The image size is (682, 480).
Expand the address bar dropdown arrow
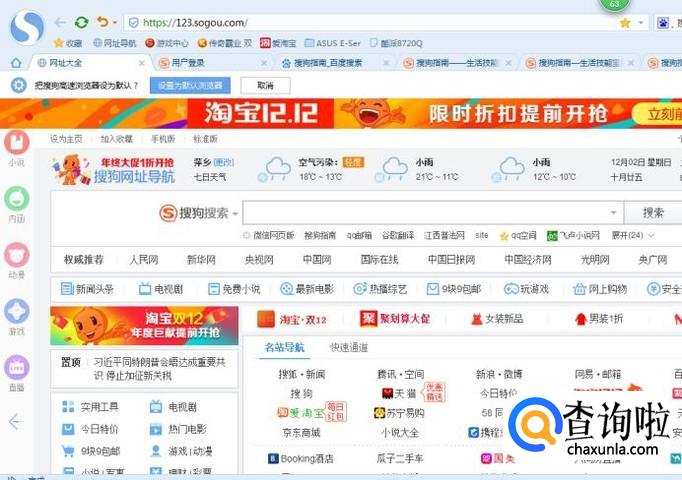click(641, 23)
